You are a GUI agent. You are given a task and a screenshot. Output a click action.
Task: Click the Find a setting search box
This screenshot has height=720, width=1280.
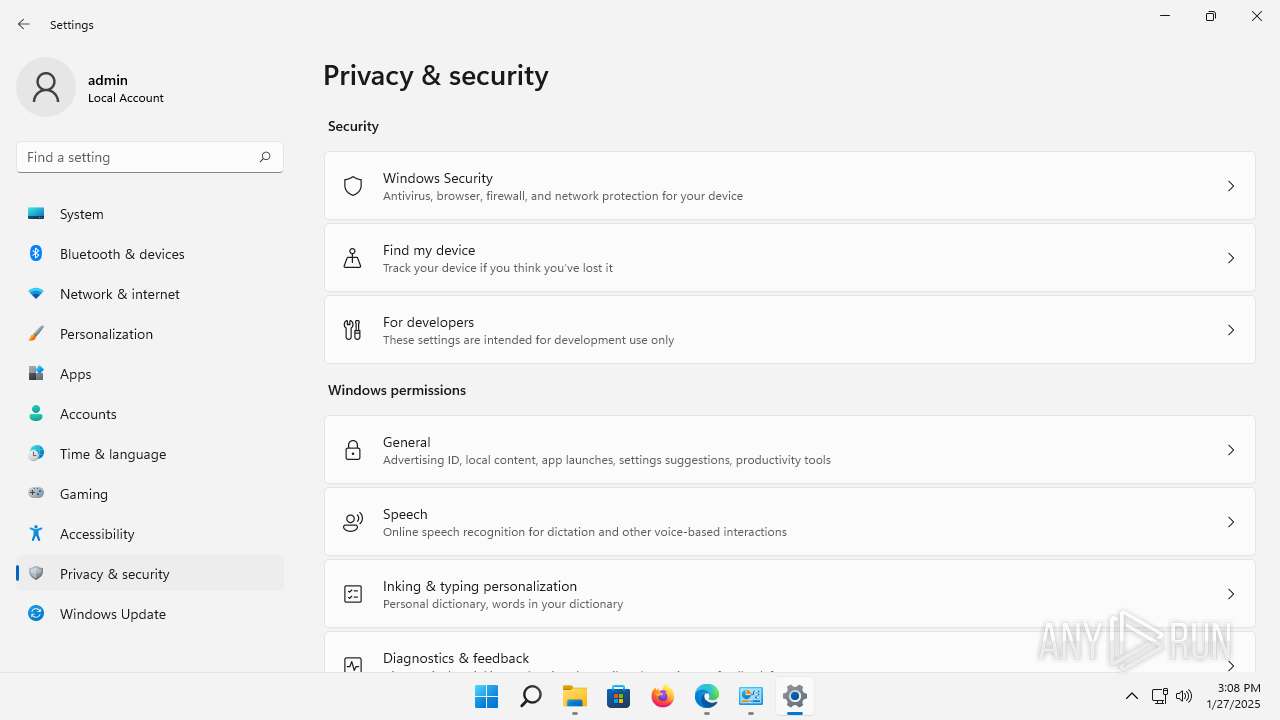pos(138,157)
